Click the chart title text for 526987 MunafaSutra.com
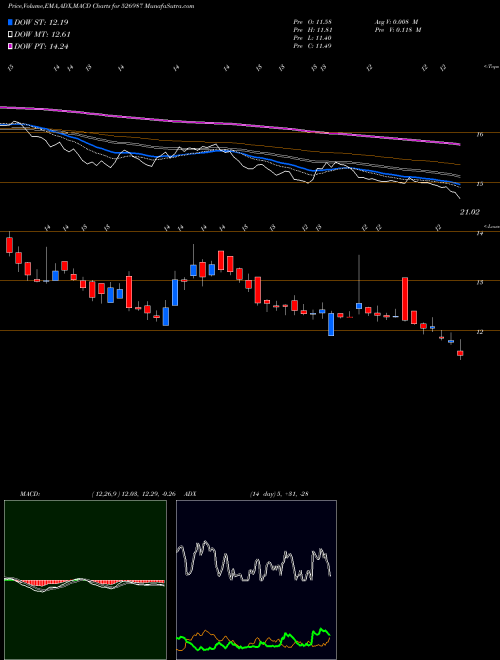 coord(101,7)
